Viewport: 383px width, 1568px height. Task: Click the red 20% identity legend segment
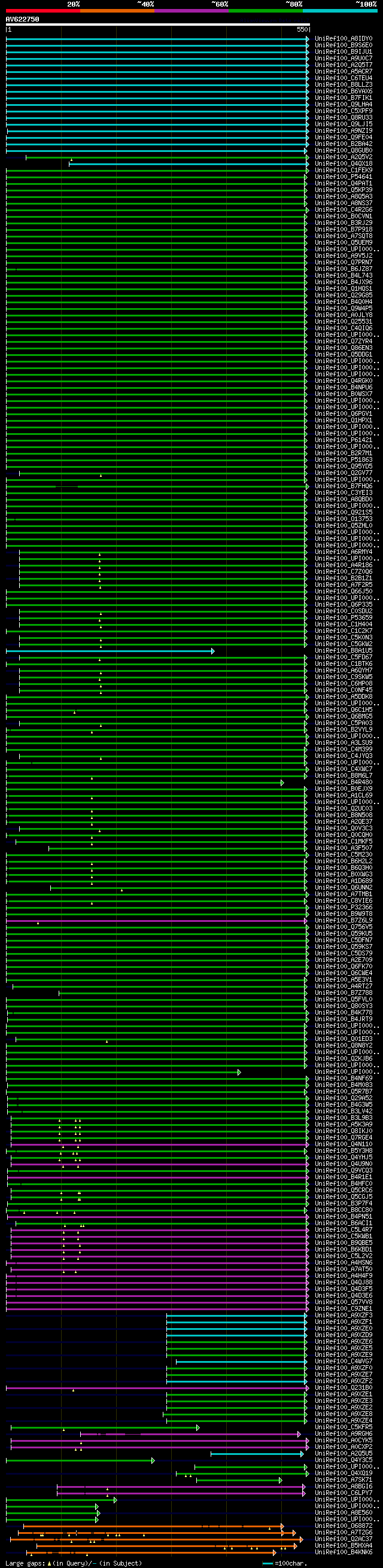pos(42,10)
